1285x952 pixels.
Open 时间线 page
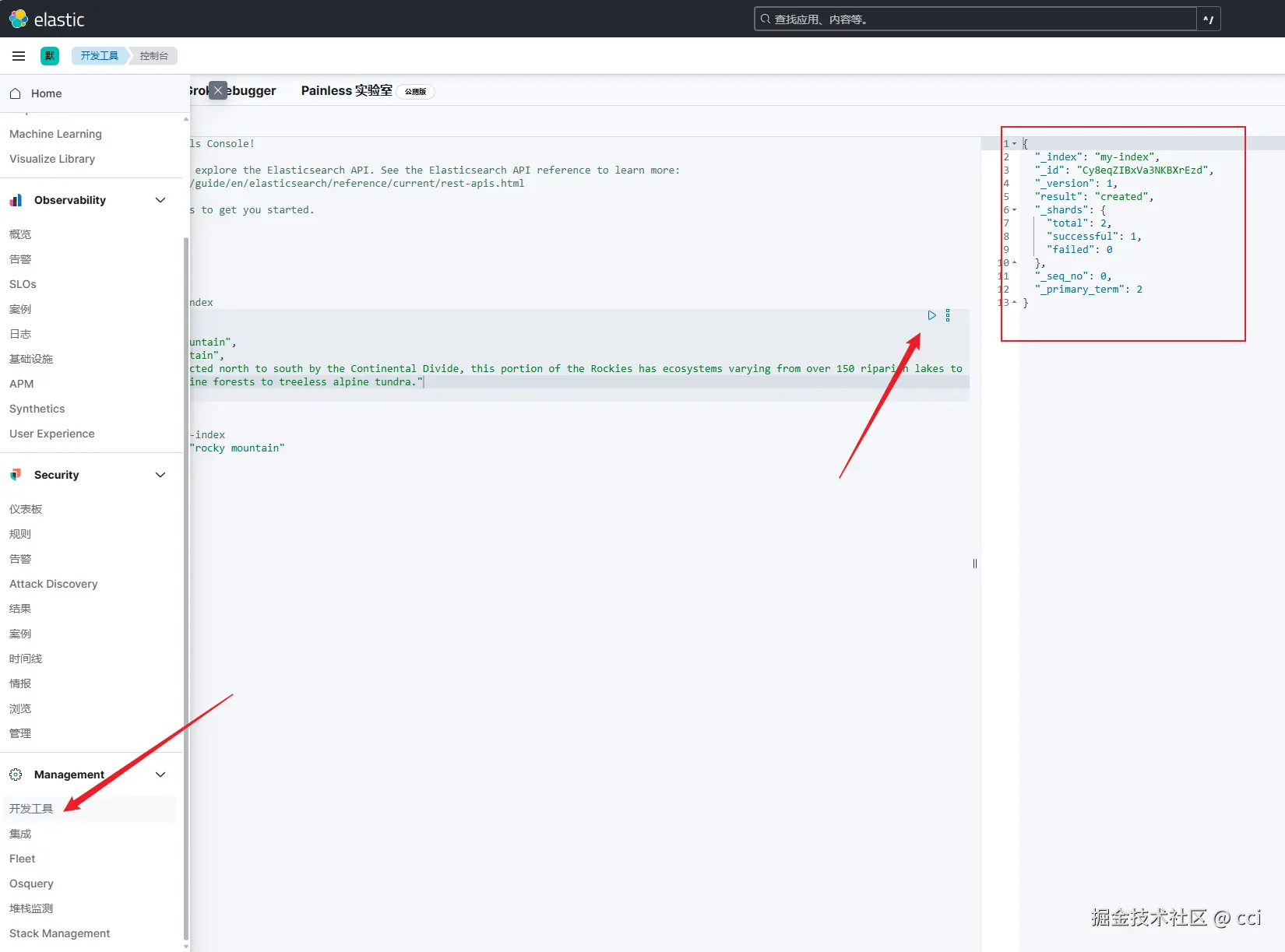26,659
